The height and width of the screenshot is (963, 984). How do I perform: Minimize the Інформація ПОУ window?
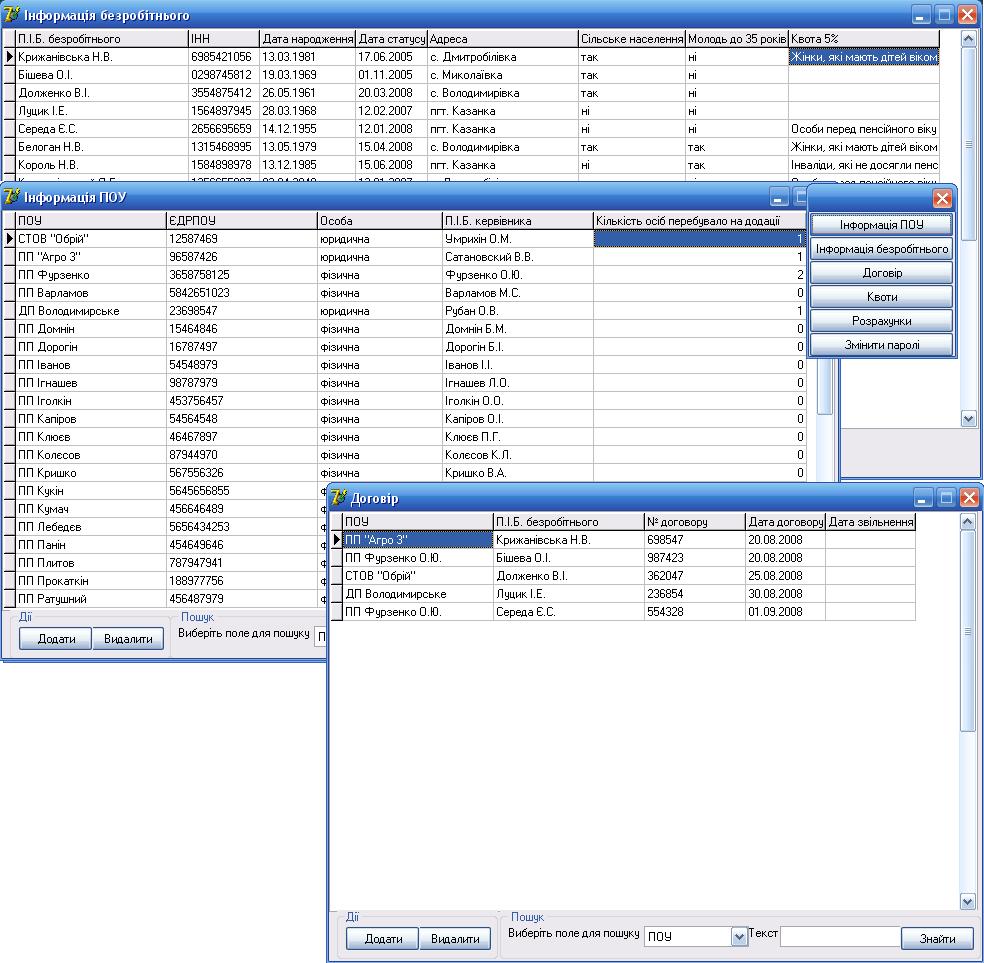point(779,197)
